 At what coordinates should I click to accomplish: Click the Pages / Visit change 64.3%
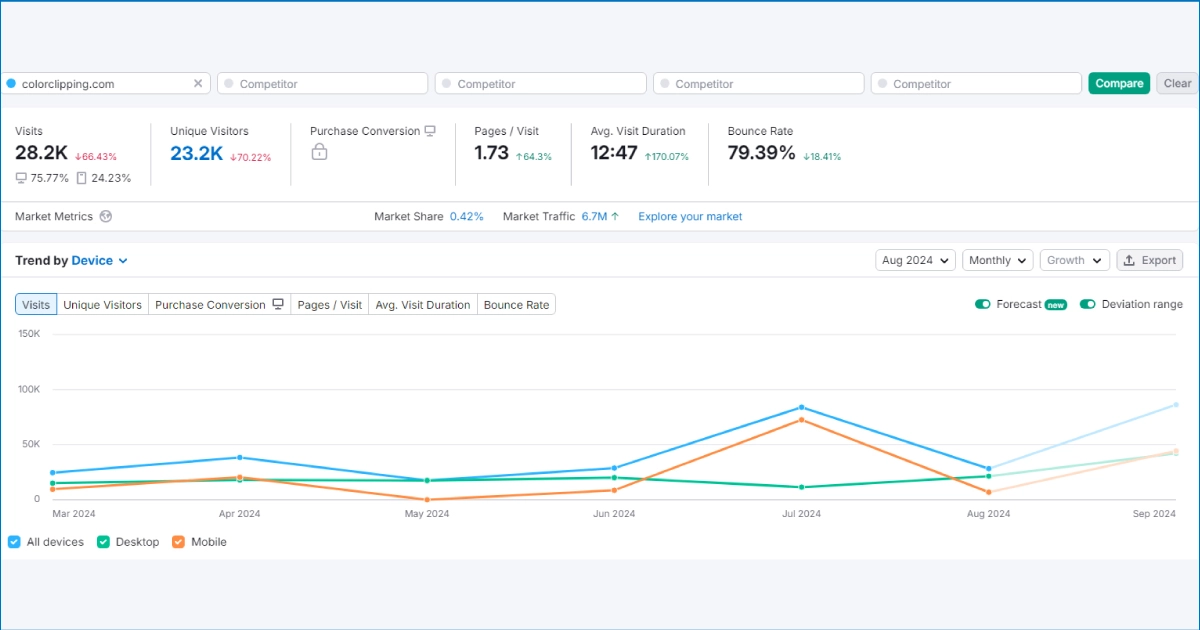534,157
